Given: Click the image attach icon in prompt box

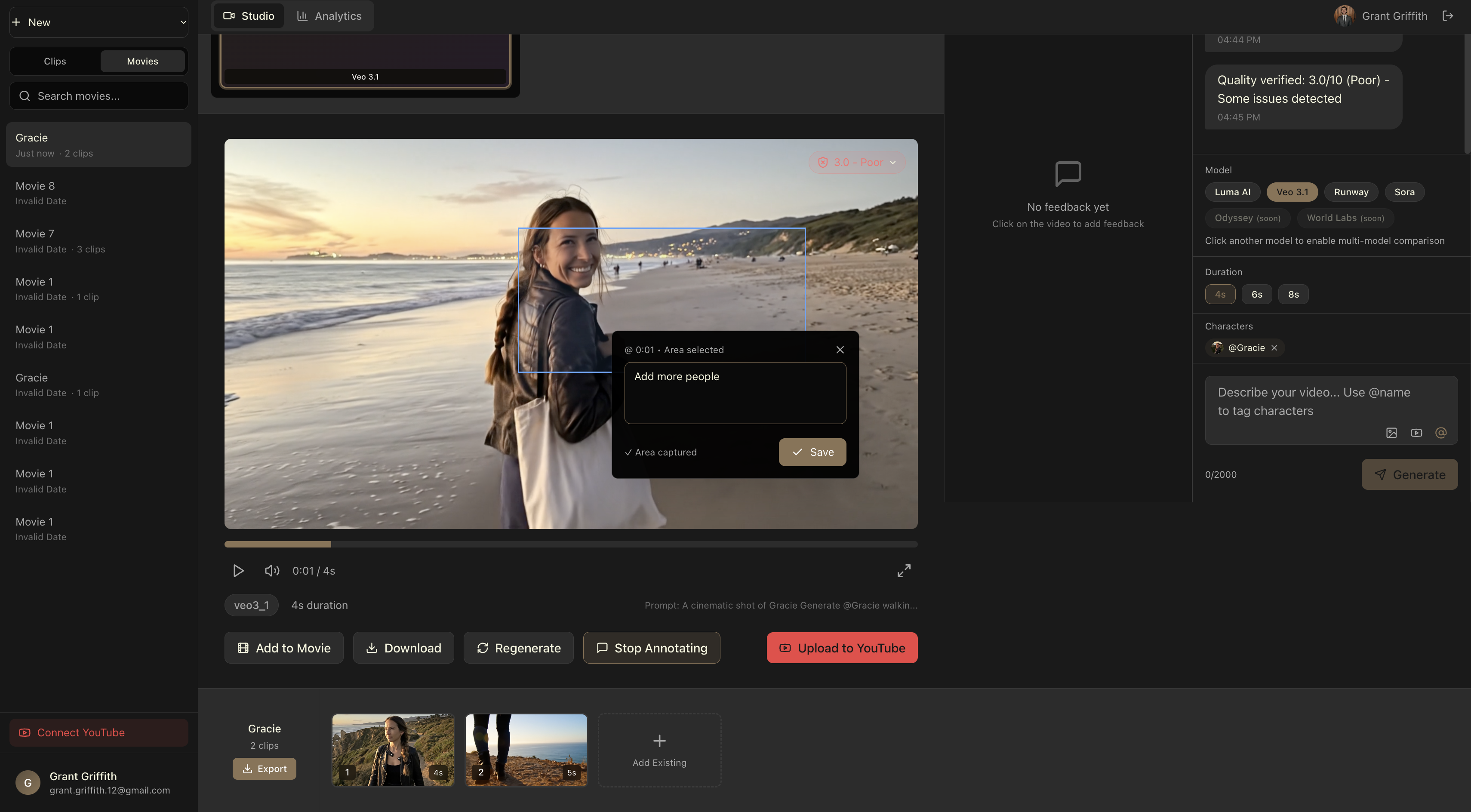Looking at the screenshot, I should click(x=1391, y=433).
